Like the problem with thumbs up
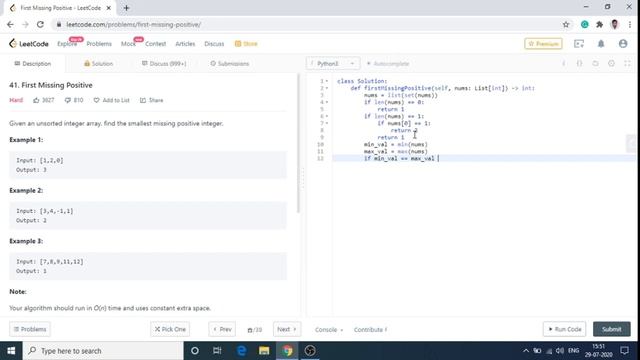The image size is (640, 360). coord(43,100)
